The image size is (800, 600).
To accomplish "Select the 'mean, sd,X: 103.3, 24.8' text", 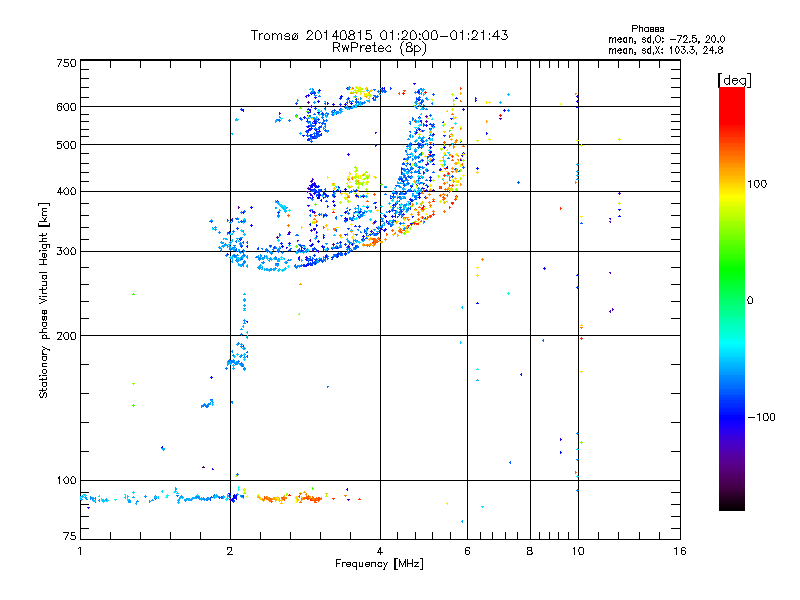I will pyautogui.click(x=665, y=50).
